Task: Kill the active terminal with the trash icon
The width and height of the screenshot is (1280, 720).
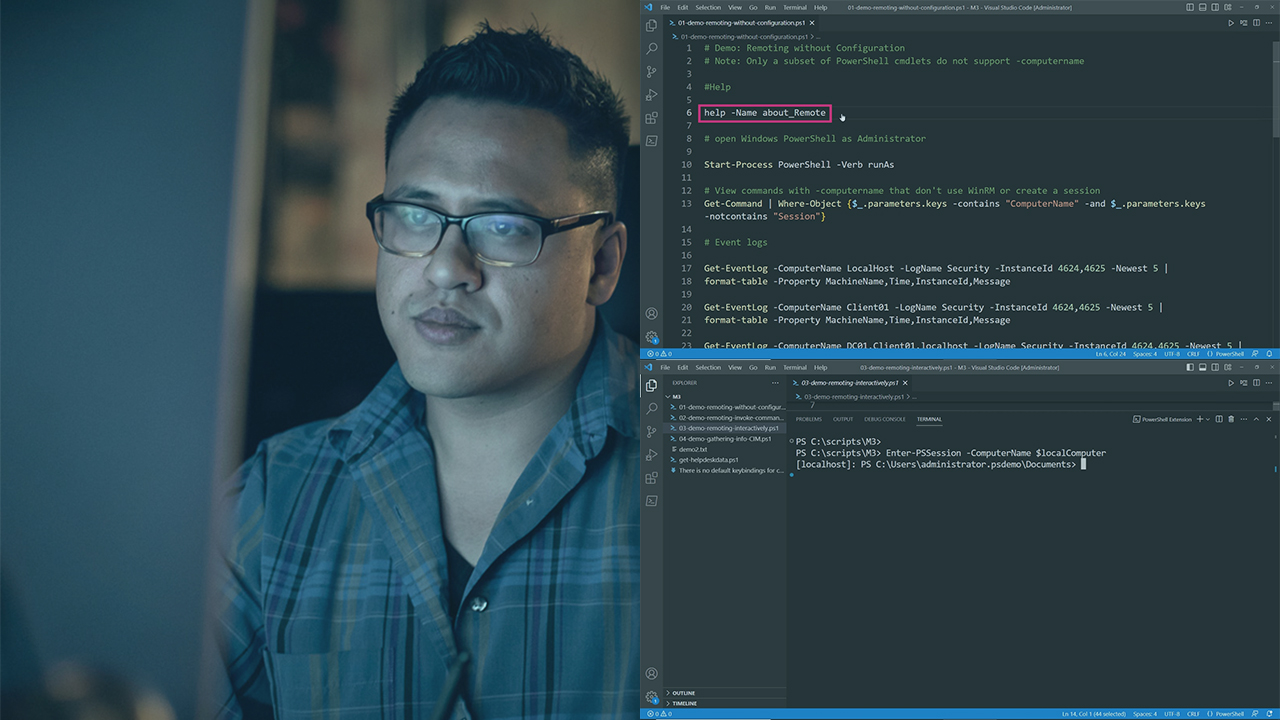Action: pyautogui.click(x=1231, y=419)
